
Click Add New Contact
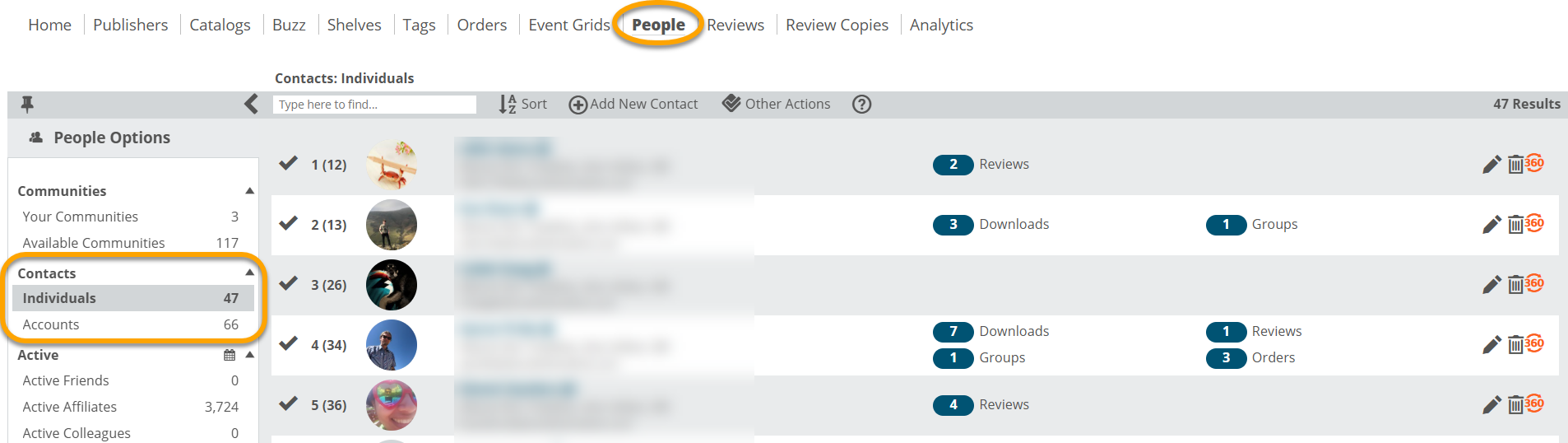(x=633, y=104)
